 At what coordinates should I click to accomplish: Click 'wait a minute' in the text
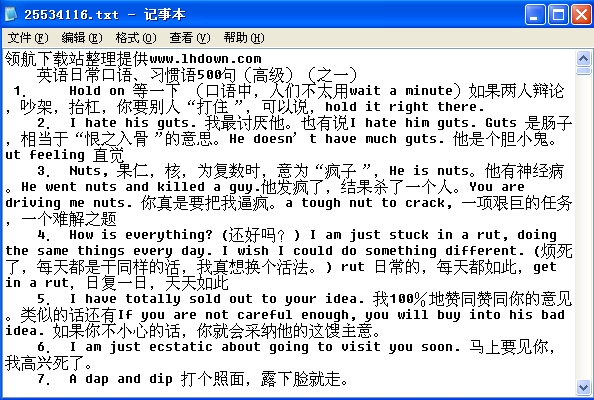(401, 91)
